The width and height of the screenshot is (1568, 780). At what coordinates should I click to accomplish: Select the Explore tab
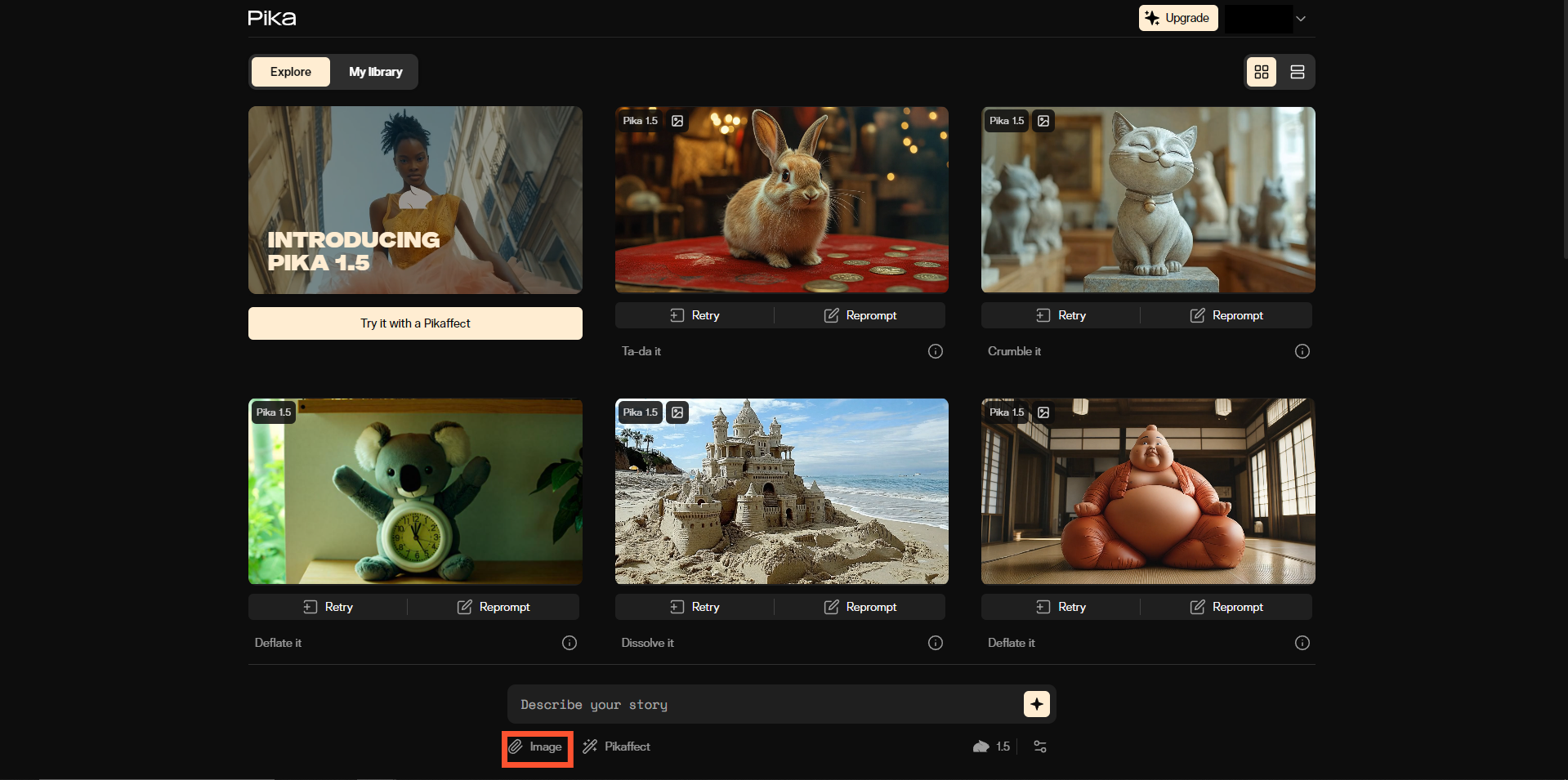coord(290,72)
